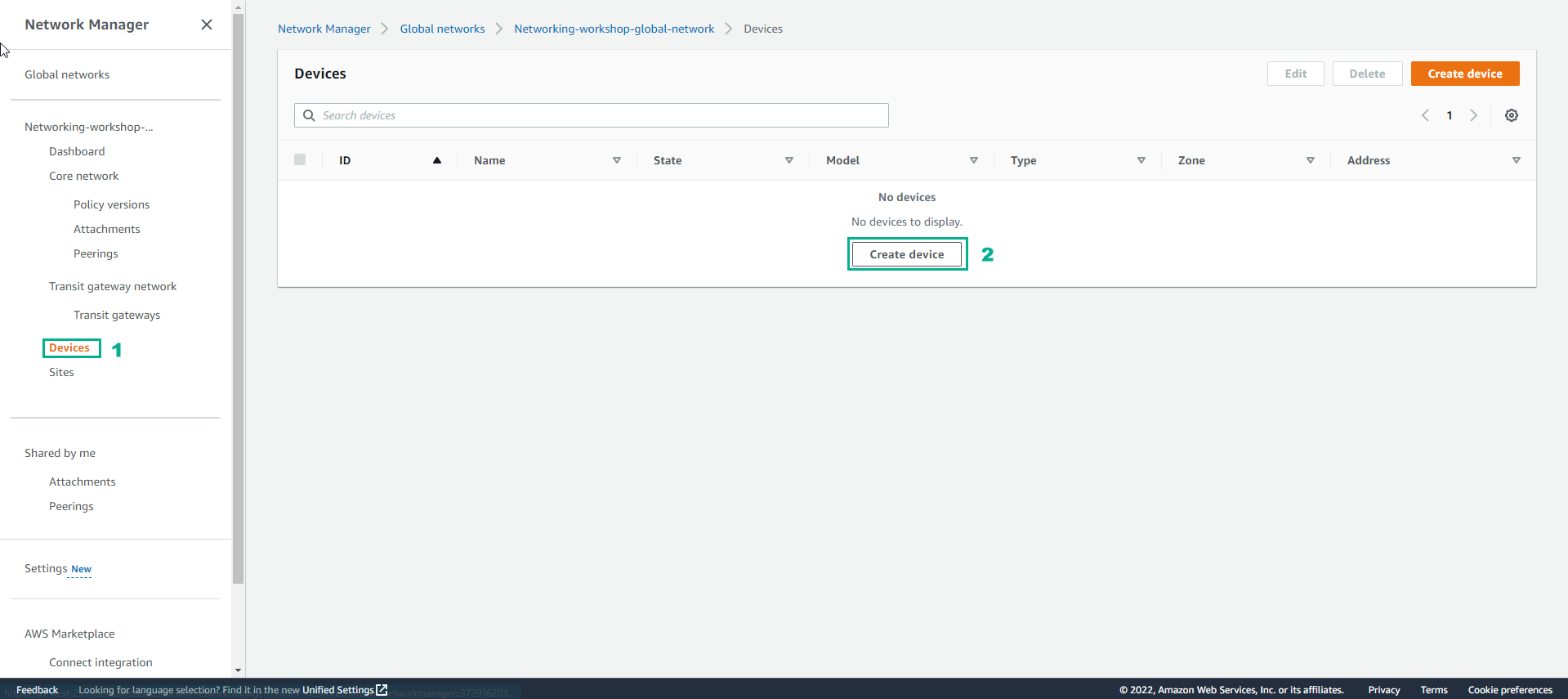Click the Edit button
Image resolution: width=1568 pixels, height=699 pixels.
tap(1296, 74)
